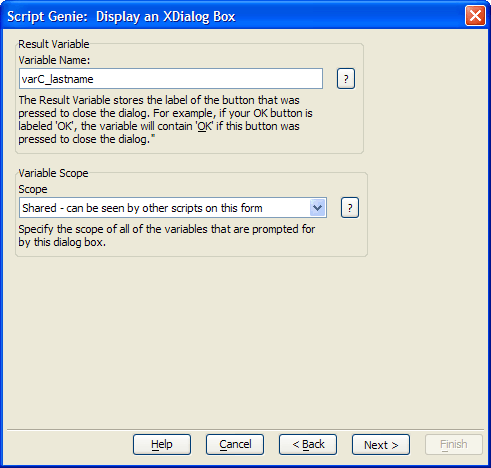This screenshot has height=468, width=491.
Task: Click the separator line above the buttons
Action: coord(245,429)
